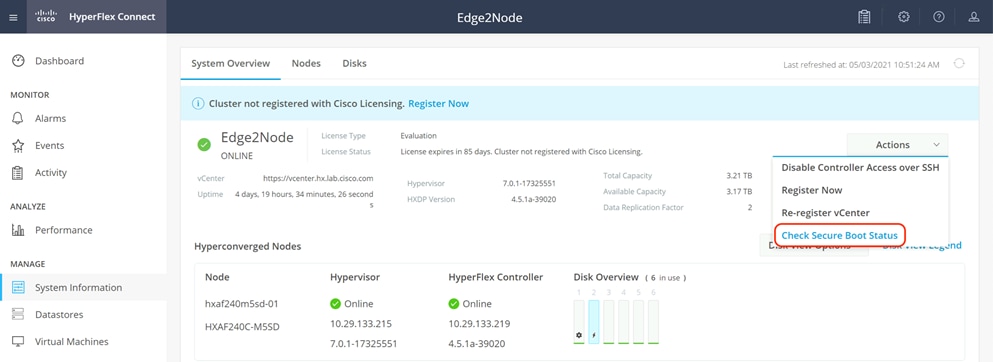The width and height of the screenshot is (993, 362).
Task: Open the clipboard activity icon in header
Action: pos(864,17)
